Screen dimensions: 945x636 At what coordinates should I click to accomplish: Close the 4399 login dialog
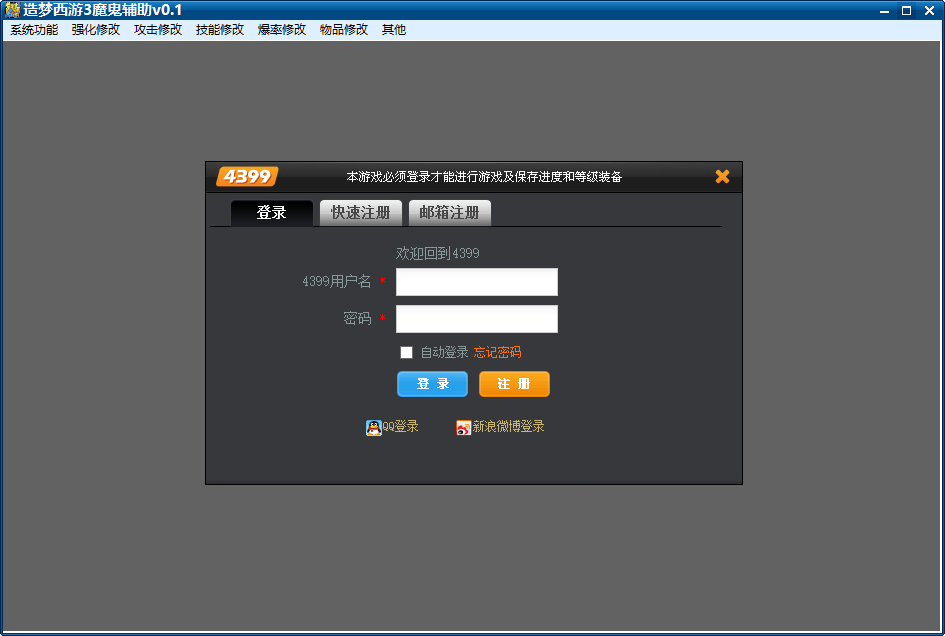(722, 176)
